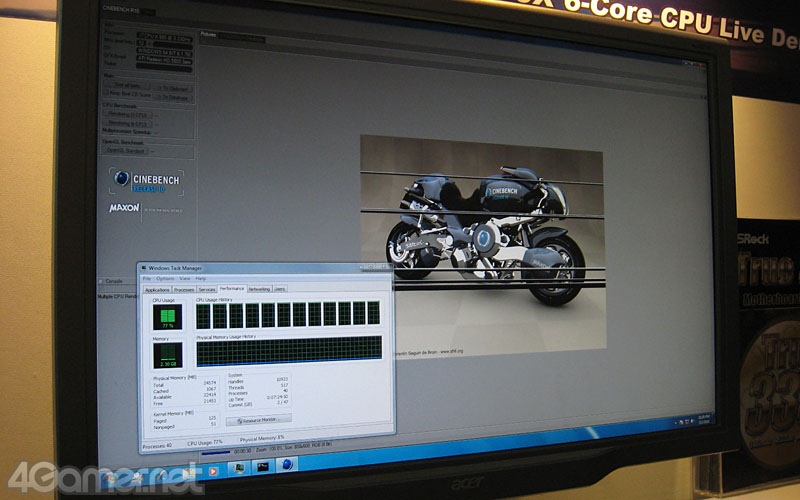Open the View menu in Task Manager
The height and width of the screenshot is (500, 800).
click(x=184, y=279)
